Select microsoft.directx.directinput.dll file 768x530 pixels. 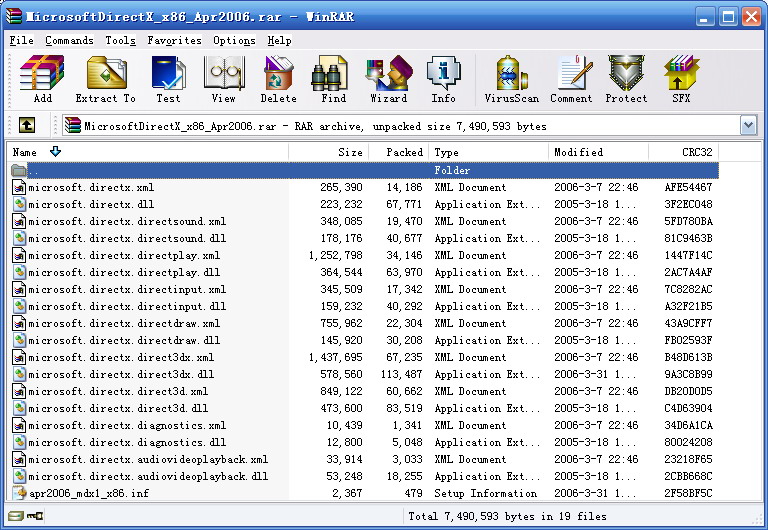click(127, 307)
